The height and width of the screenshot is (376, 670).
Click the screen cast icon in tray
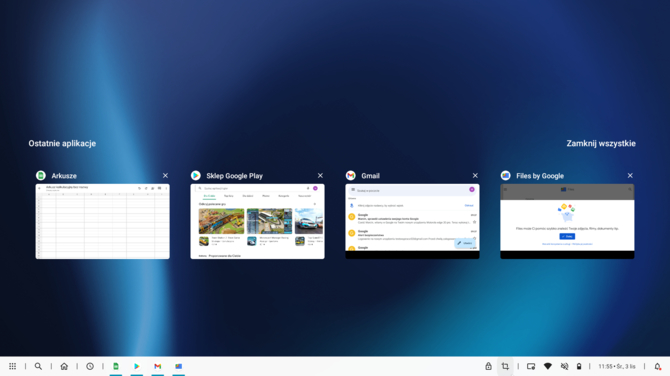[531, 366]
